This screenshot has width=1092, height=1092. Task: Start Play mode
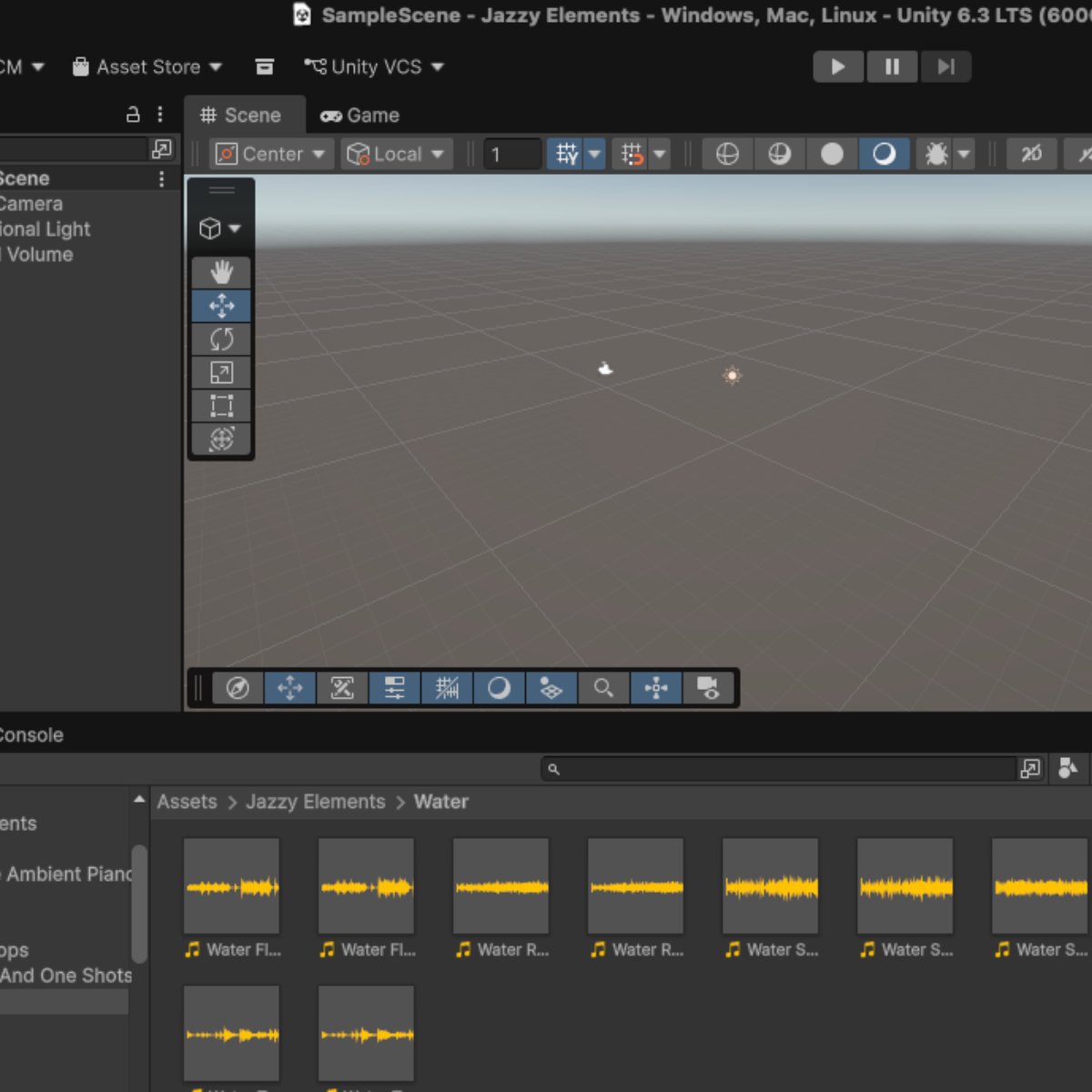click(838, 66)
